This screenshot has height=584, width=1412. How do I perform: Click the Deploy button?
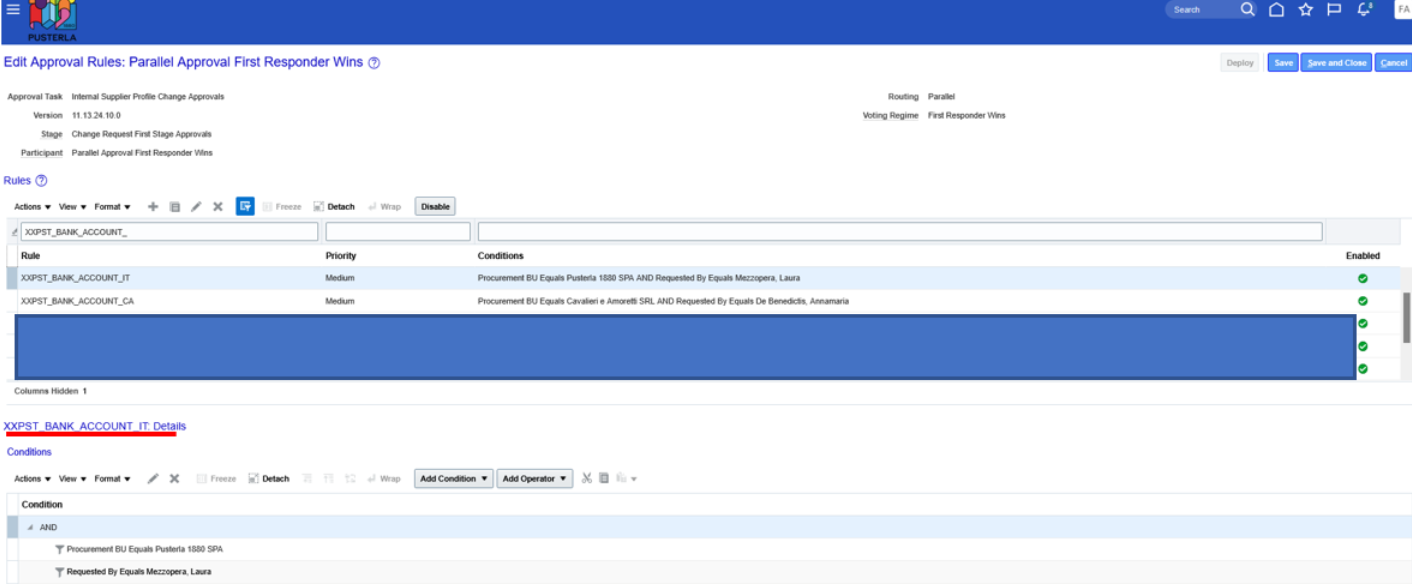(1240, 62)
